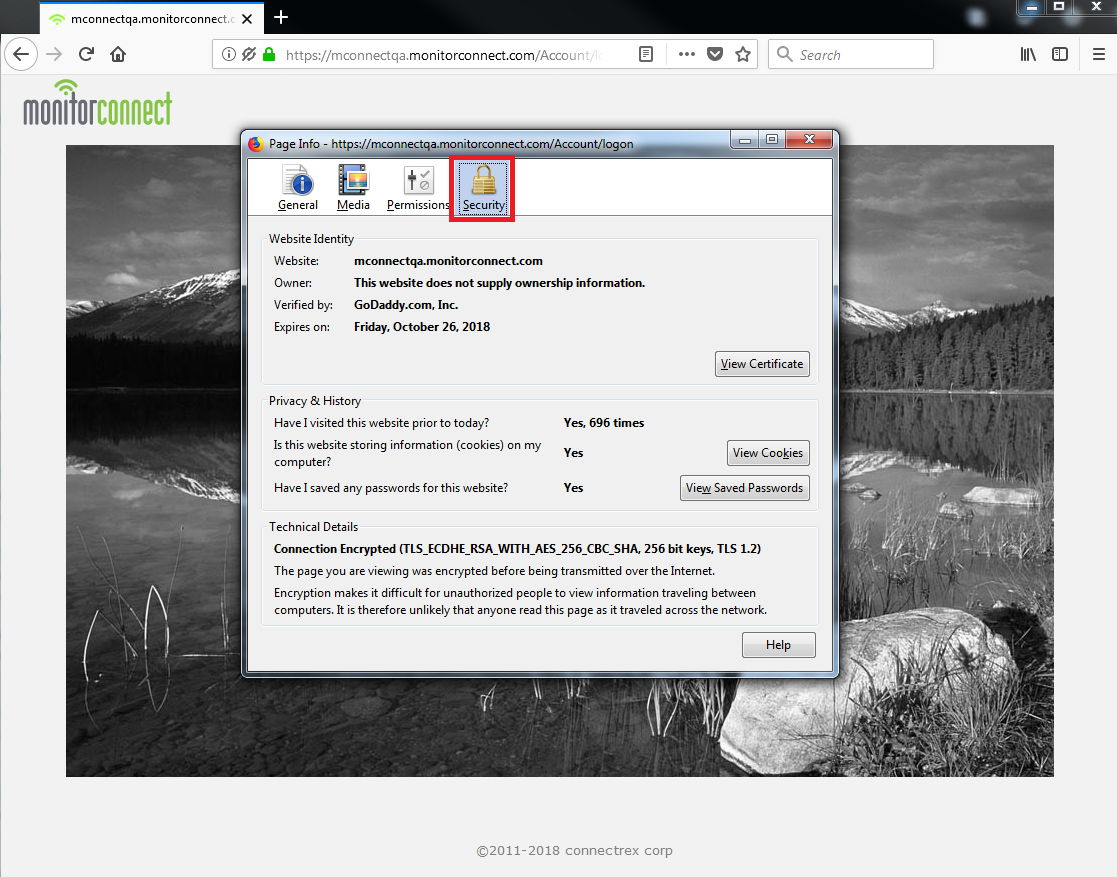The width and height of the screenshot is (1117, 877).
Task: Show site information via info icon
Action: 228,55
